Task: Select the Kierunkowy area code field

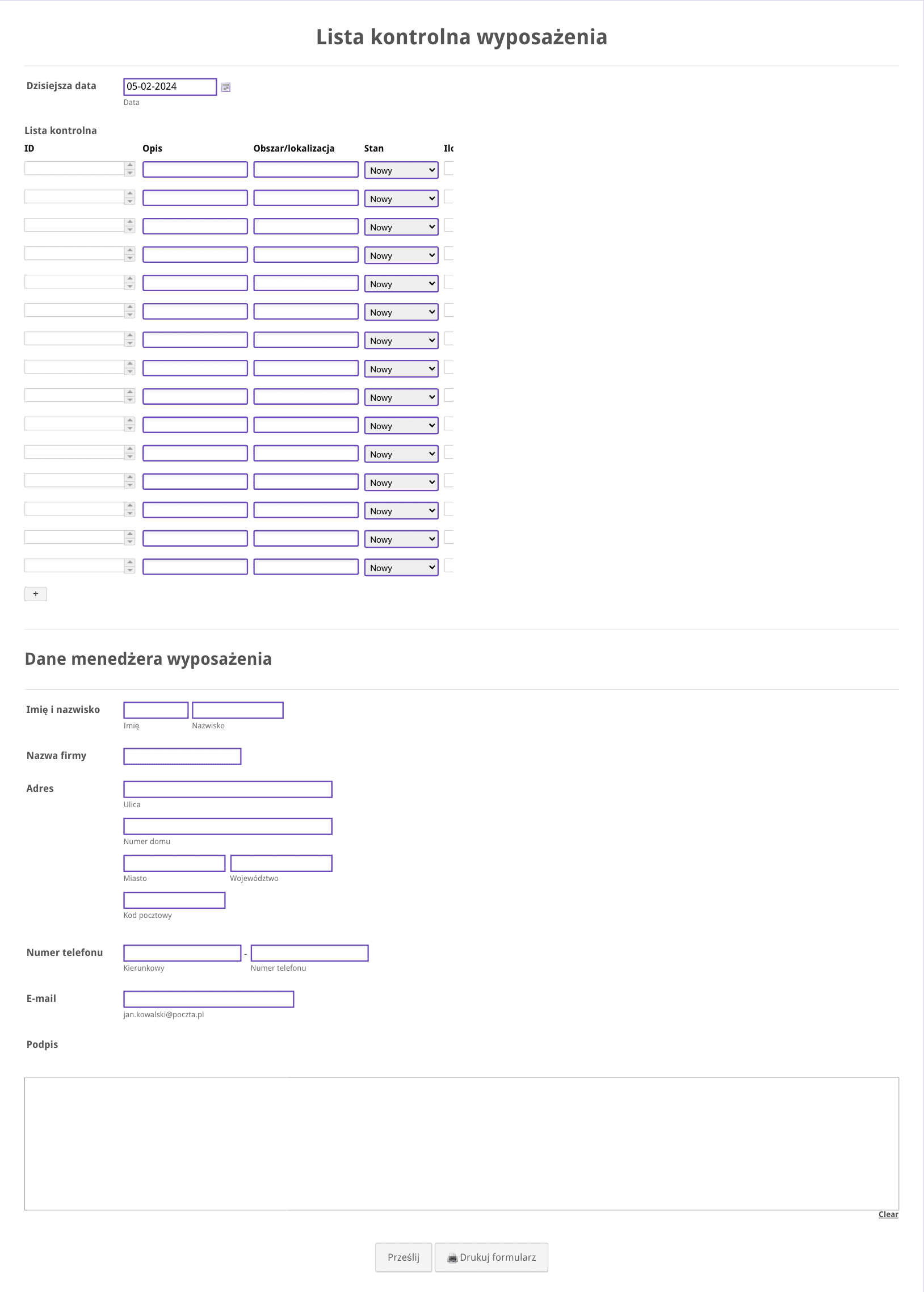Action: 182,953
